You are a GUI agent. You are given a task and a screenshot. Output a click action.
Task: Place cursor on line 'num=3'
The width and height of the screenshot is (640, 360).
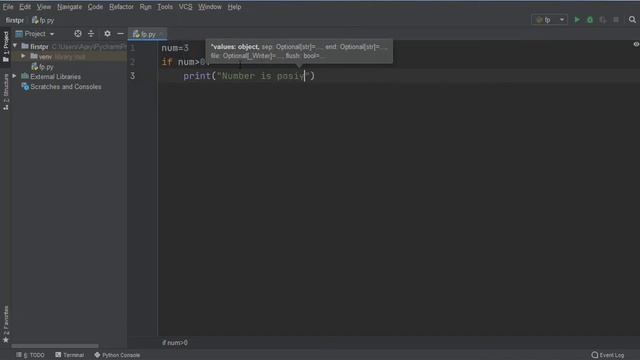[175, 48]
